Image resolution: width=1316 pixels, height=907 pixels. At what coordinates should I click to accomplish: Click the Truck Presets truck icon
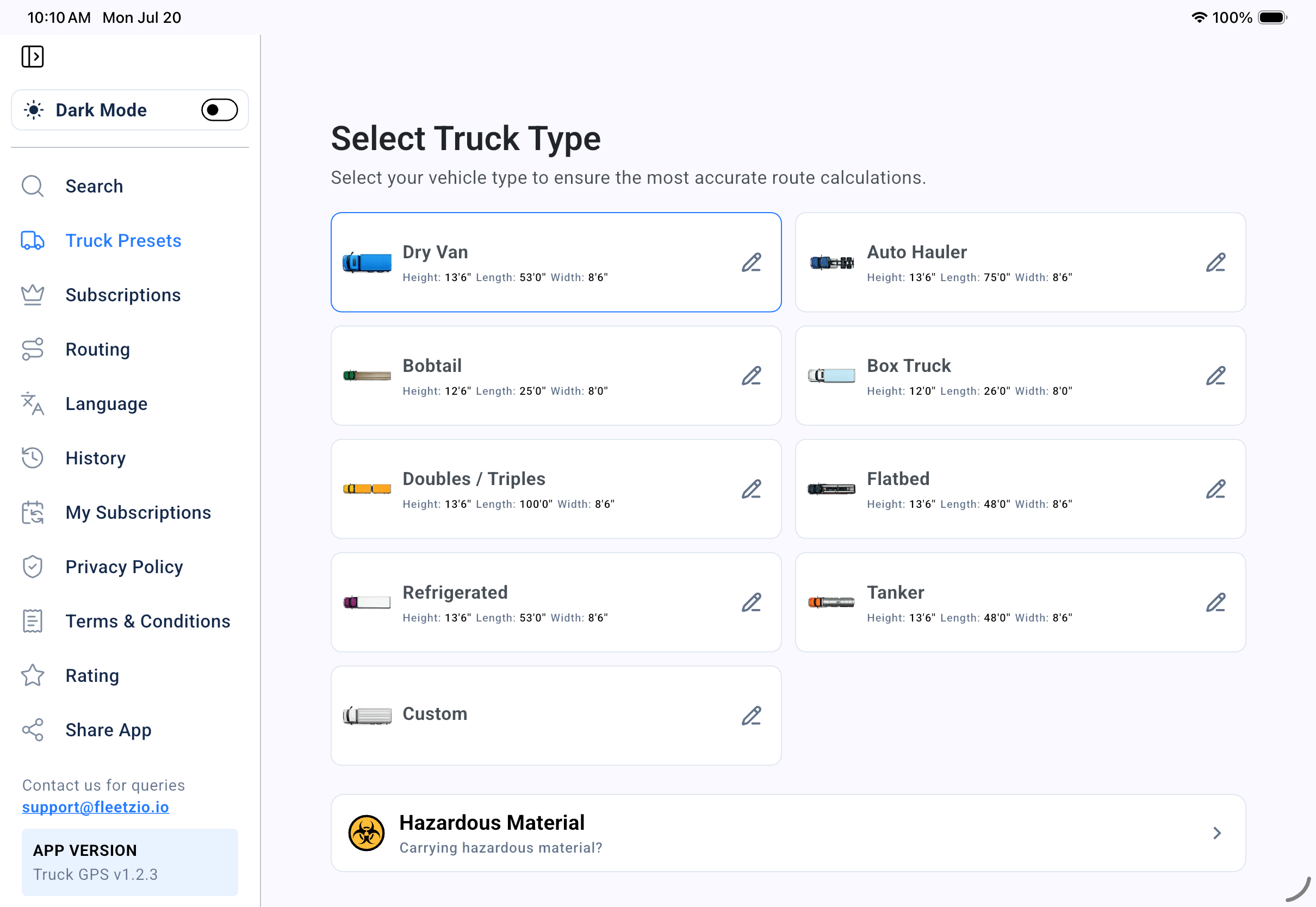(x=33, y=240)
